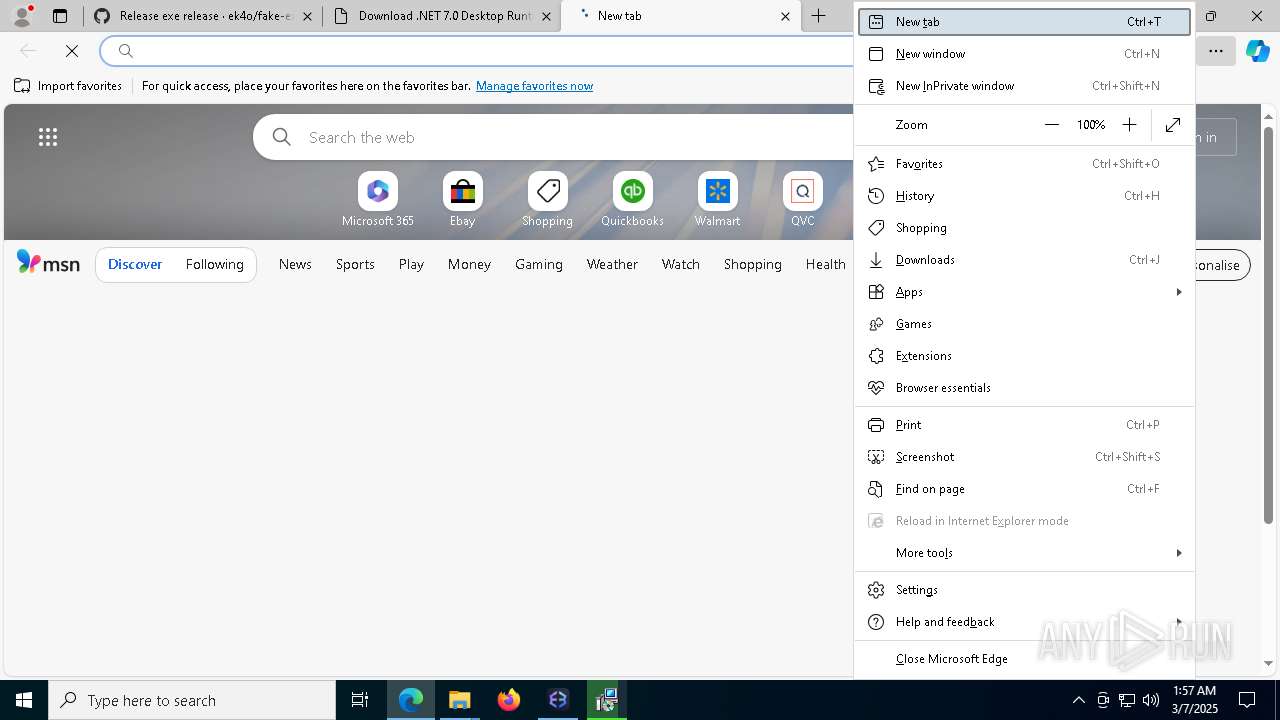1280x720 pixels.
Task: Choose Screenshot from the menu
Action: [1025, 457]
